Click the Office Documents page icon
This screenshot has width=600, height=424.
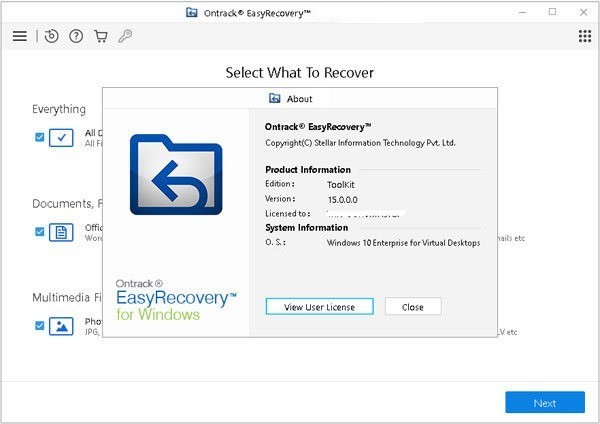(x=62, y=232)
